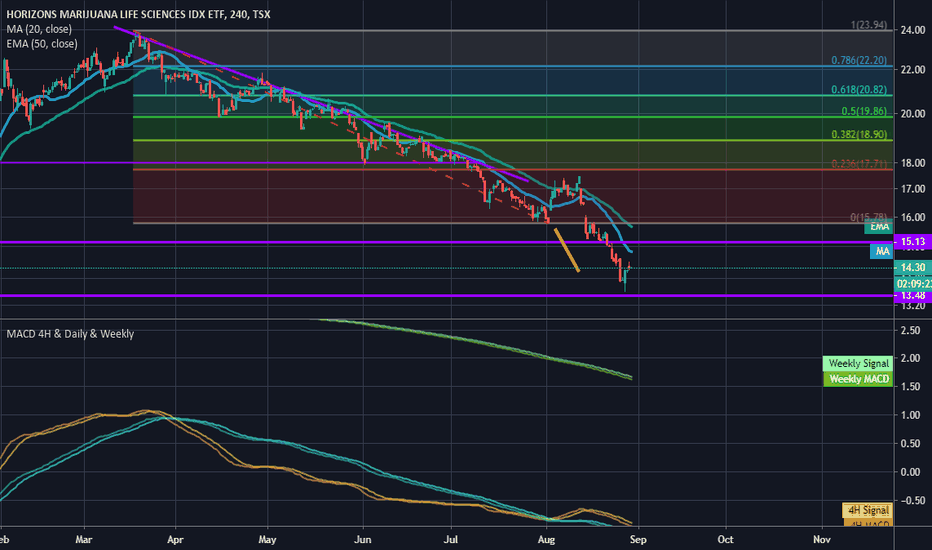The height and width of the screenshot is (550, 932).
Task: Select the 0.618(20.82) Fibonacci label
Action: click(x=859, y=90)
